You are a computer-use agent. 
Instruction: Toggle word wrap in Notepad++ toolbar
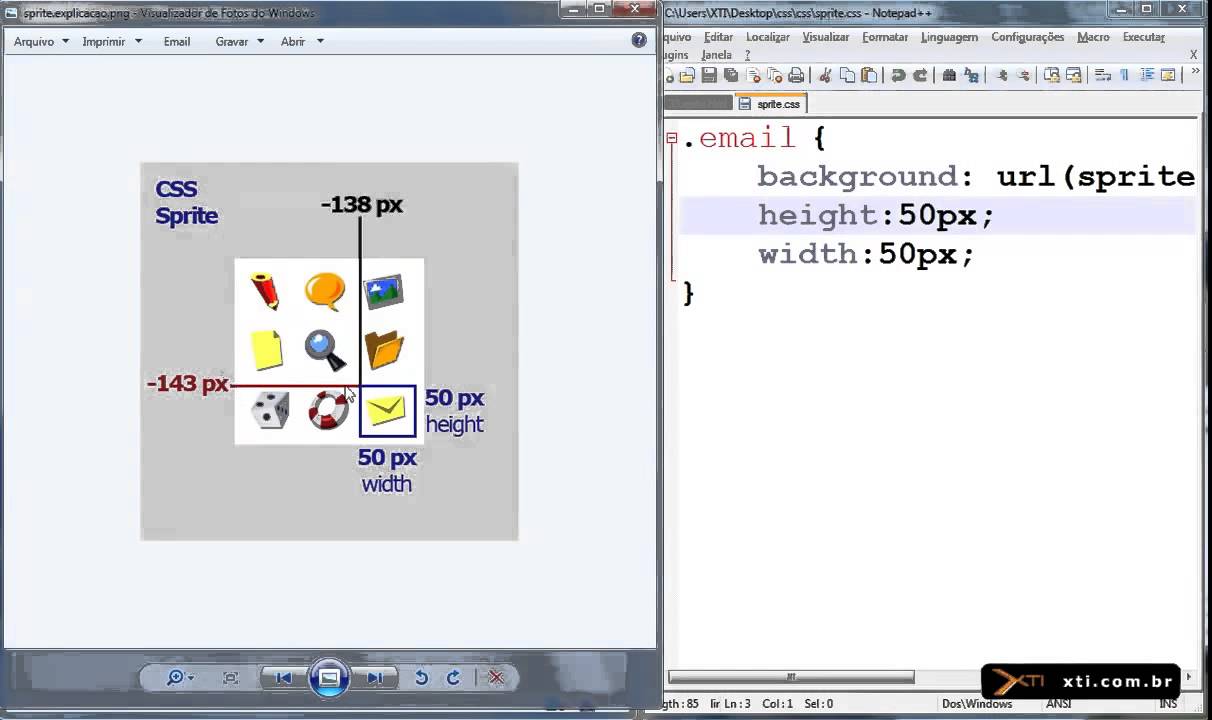click(x=1103, y=75)
